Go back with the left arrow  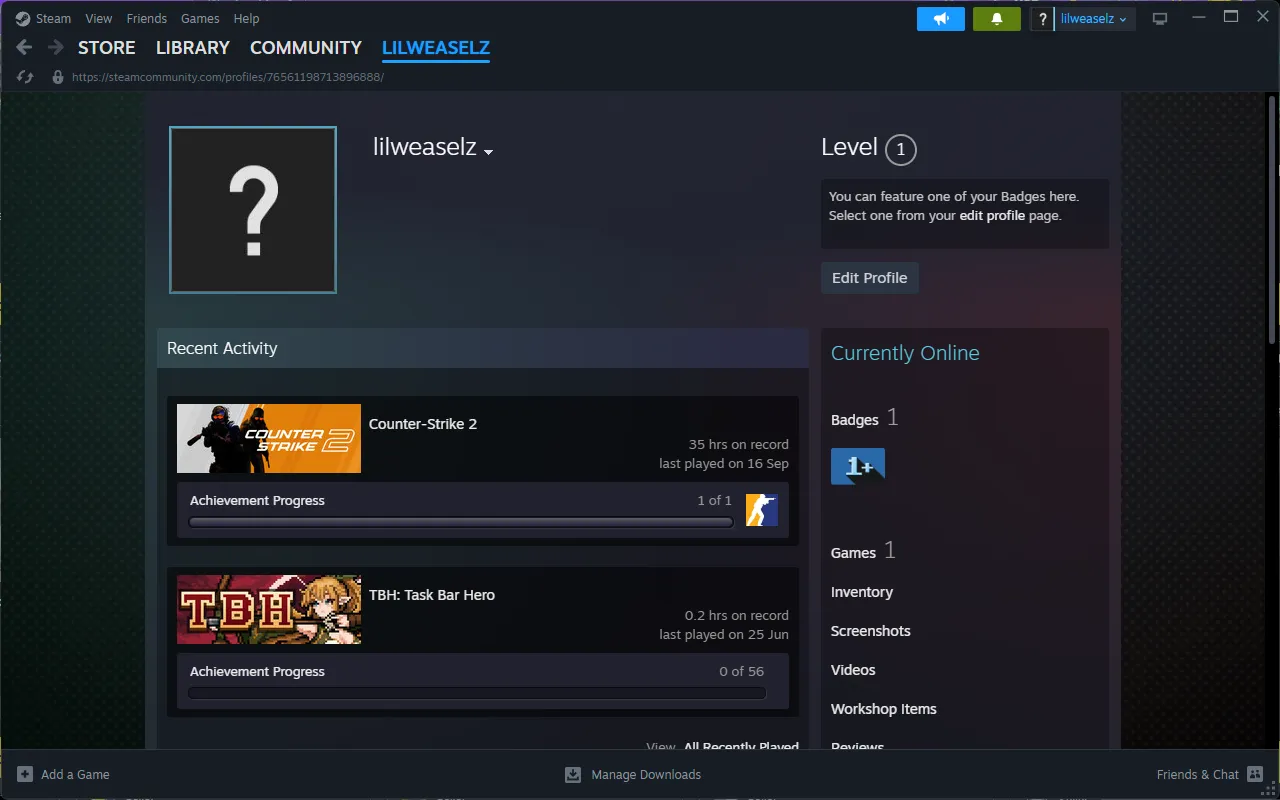click(x=25, y=48)
